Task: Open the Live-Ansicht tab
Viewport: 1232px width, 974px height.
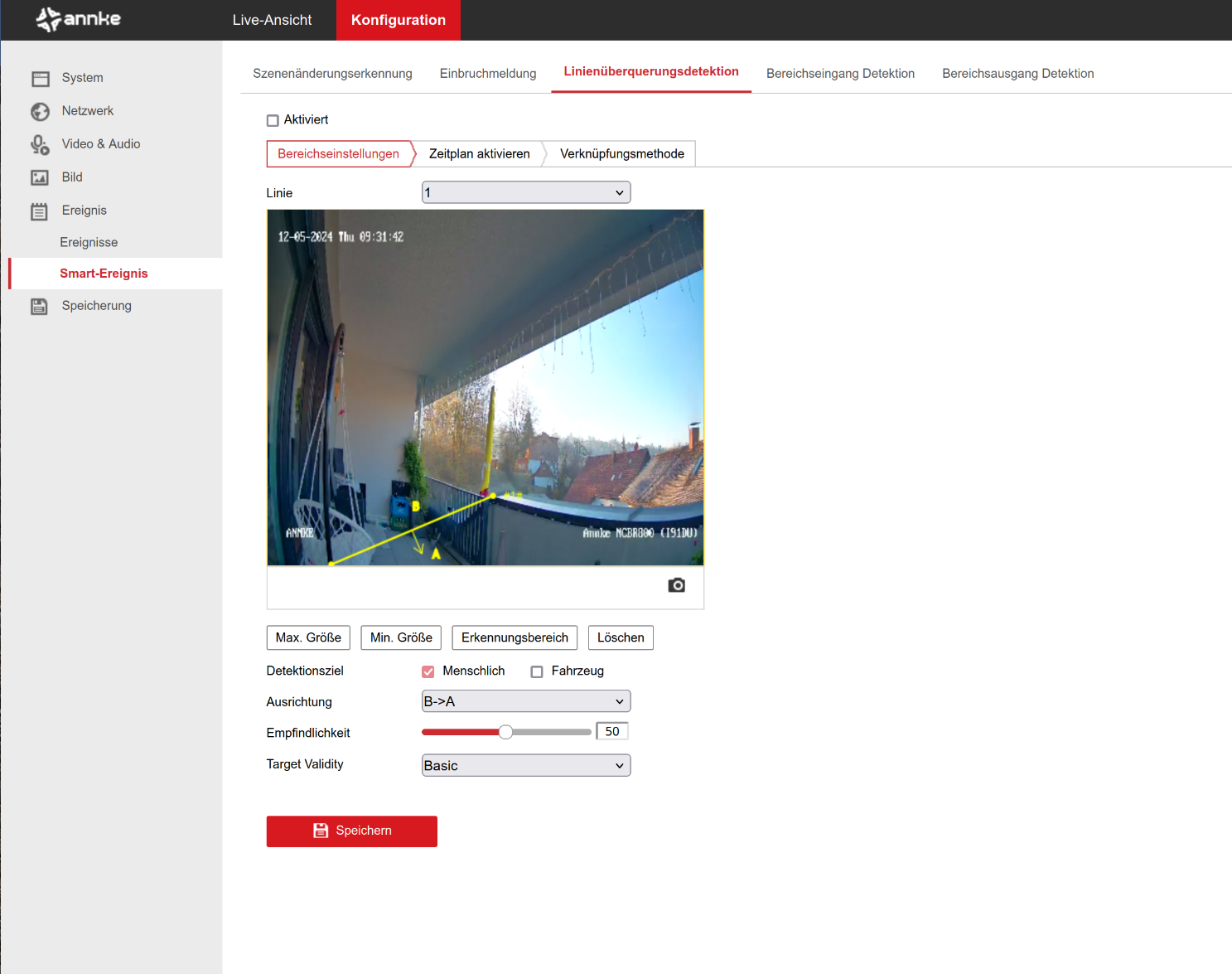Action: pos(272,20)
